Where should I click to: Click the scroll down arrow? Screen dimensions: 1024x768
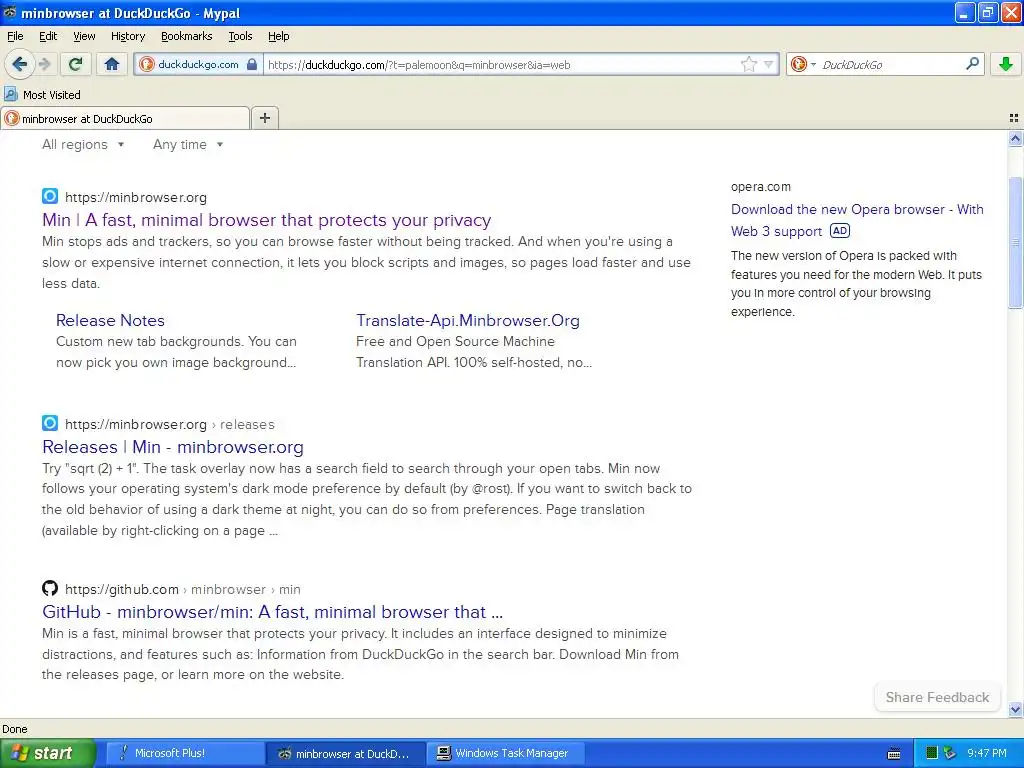coord(1015,709)
